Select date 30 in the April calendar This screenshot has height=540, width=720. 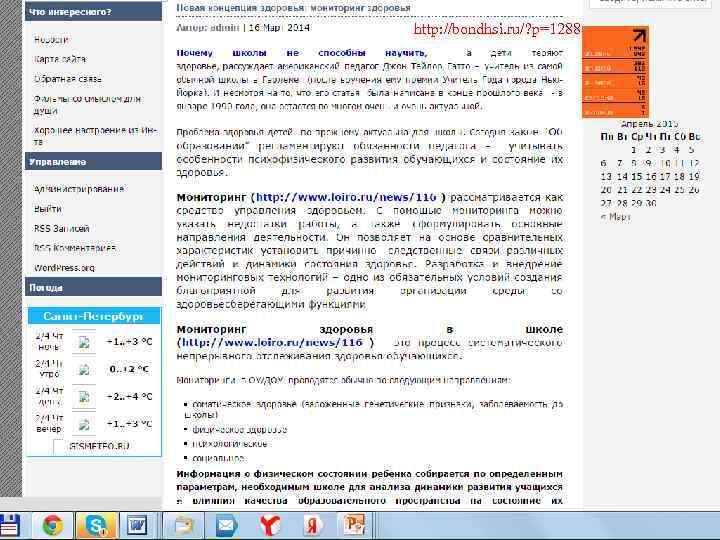tap(650, 203)
